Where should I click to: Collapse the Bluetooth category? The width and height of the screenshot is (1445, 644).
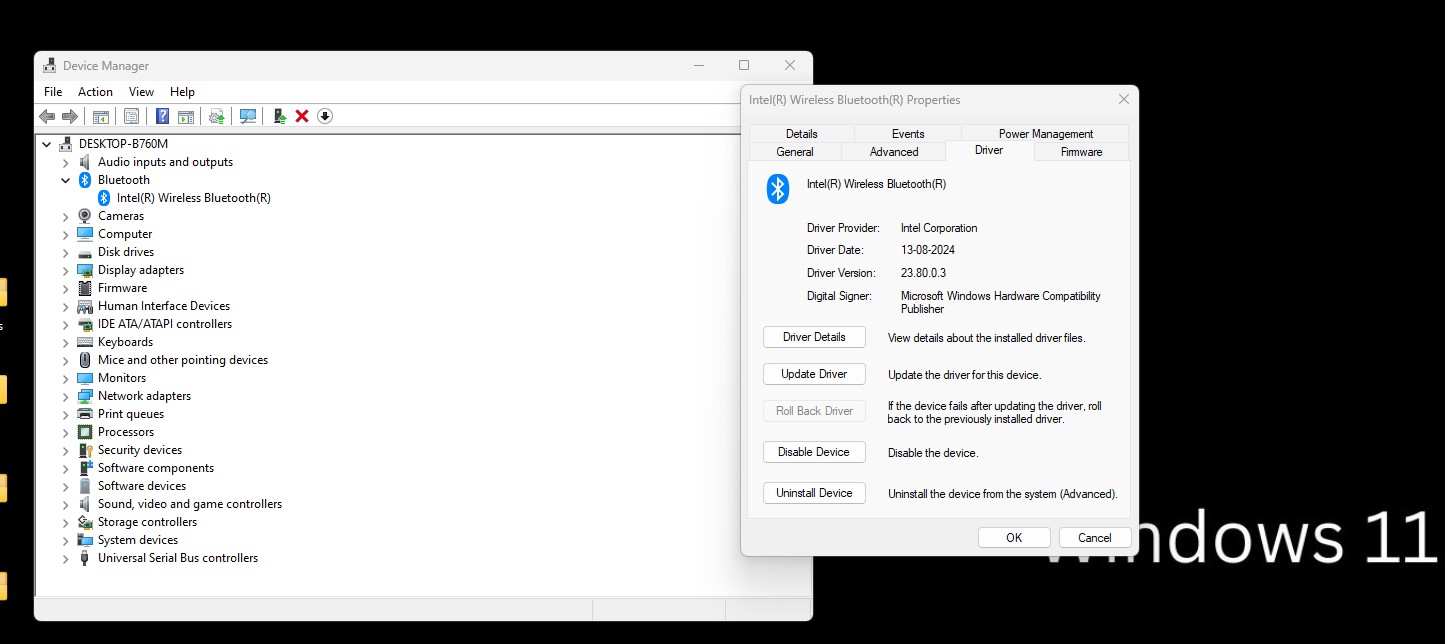[x=66, y=180]
